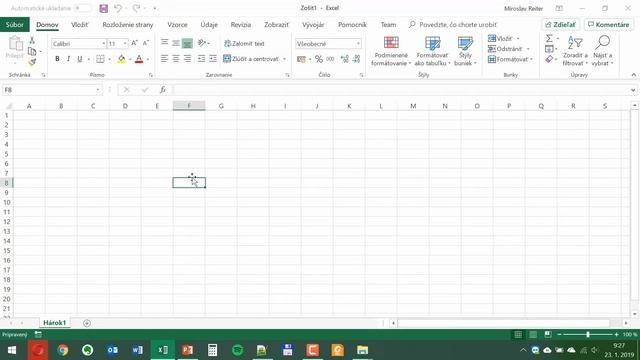The image size is (640, 360).
Task: Open the Komentáre comments button
Action: [609, 24]
